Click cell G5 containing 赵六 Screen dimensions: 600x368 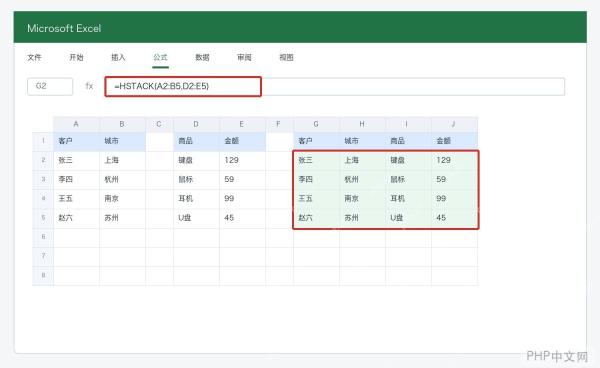point(316,218)
